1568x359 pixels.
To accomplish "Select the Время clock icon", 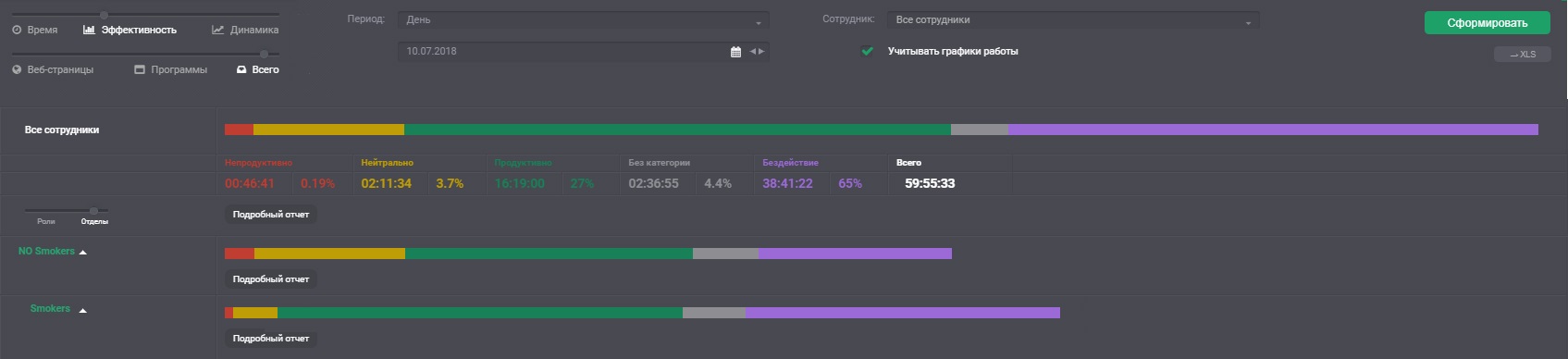I will coord(17,31).
